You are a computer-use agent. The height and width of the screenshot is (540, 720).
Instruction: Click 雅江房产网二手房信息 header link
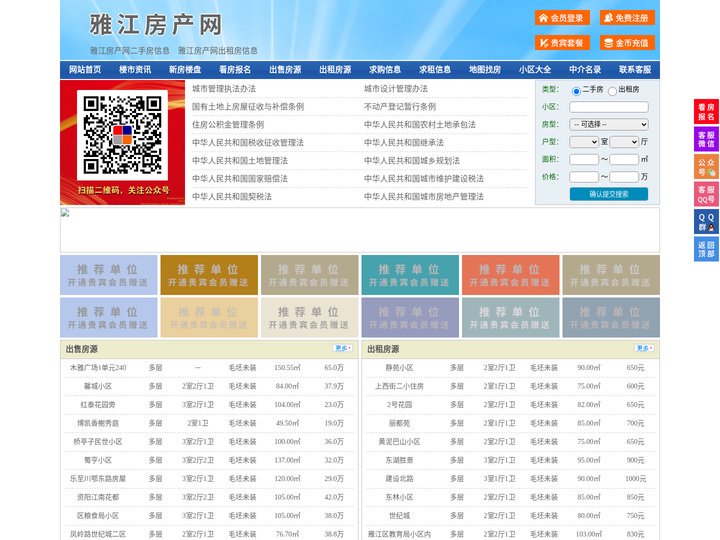pos(130,51)
